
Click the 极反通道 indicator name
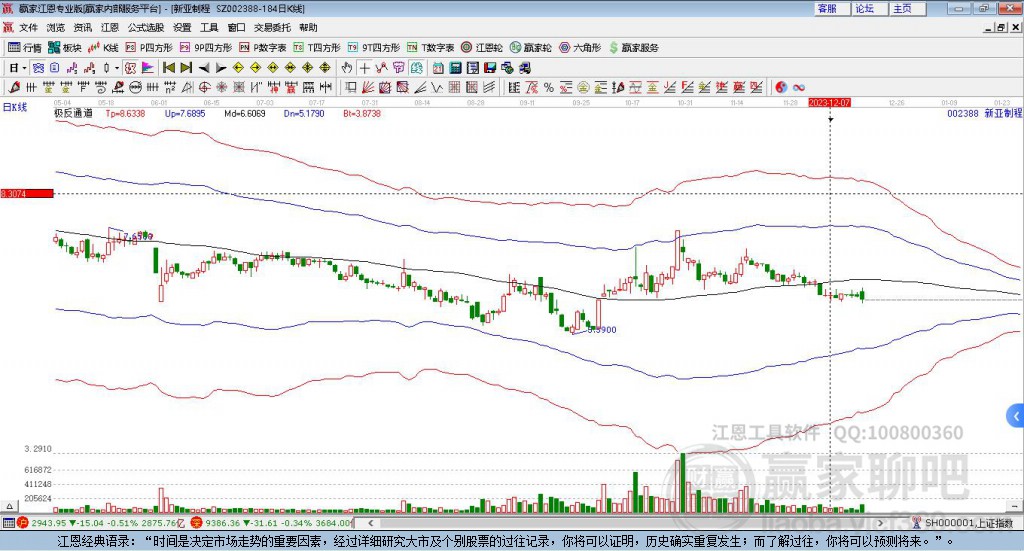pyautogui.click(x=73, y=114)
